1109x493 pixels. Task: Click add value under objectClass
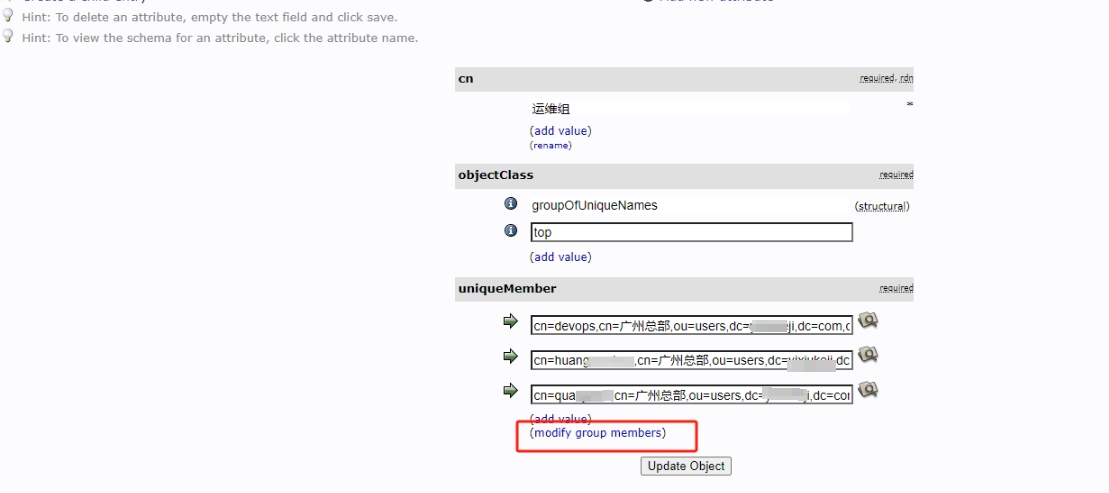pos(560,257)
